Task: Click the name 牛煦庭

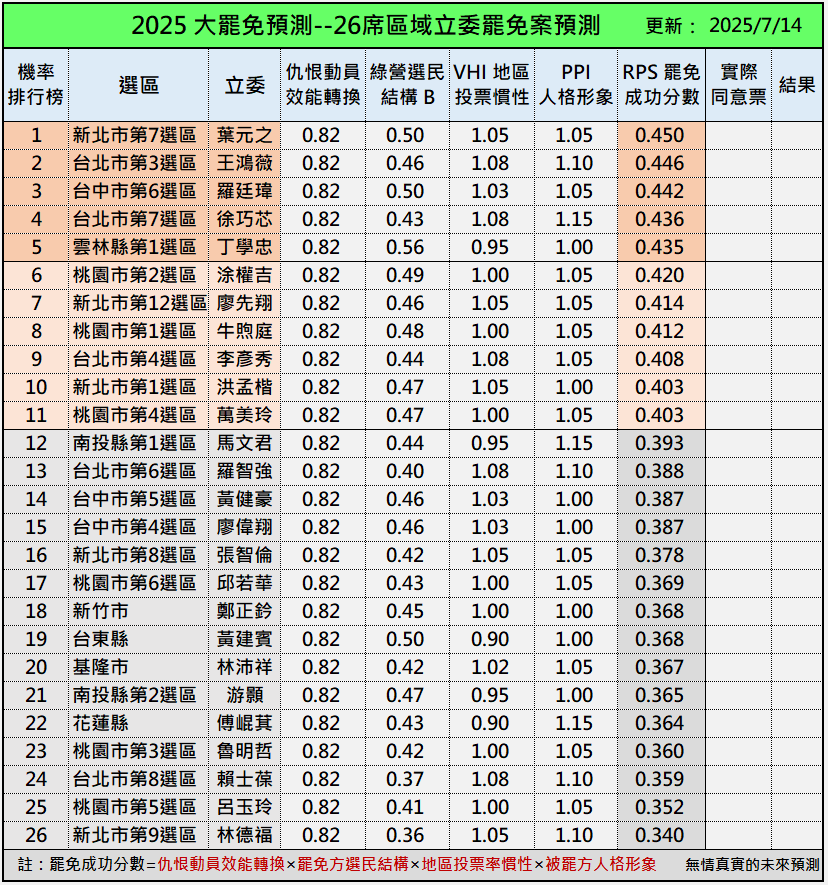Action: click(x=244, y=331)
